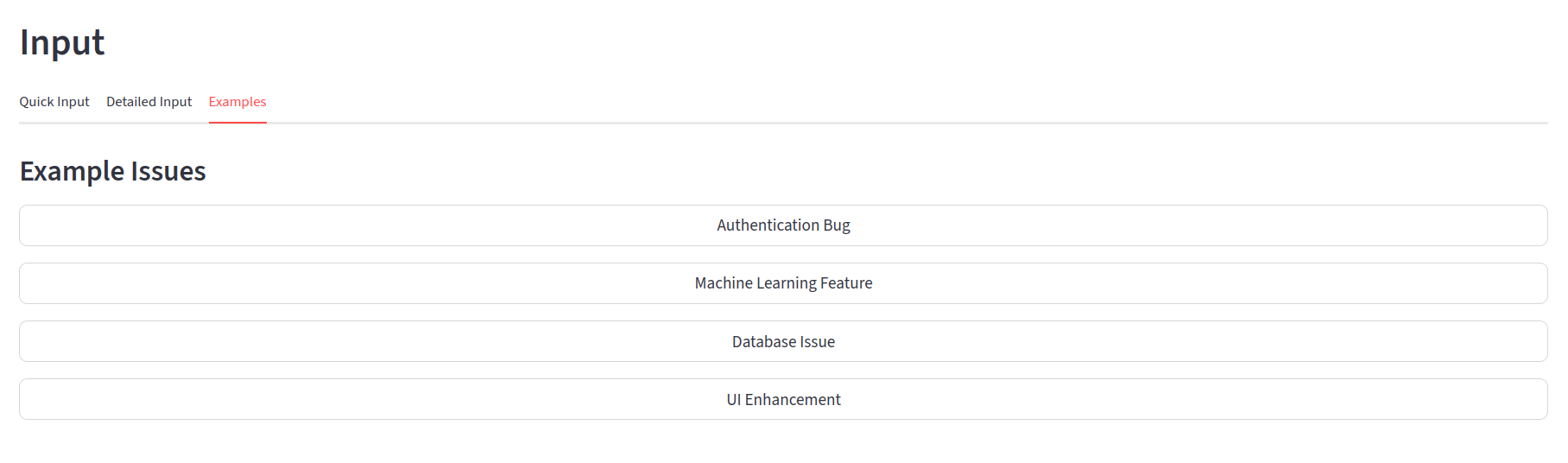The width and height of the screenshot is (1568, 463).
Task: Click the leftmost input tab
Action: (x=54, y=102)
